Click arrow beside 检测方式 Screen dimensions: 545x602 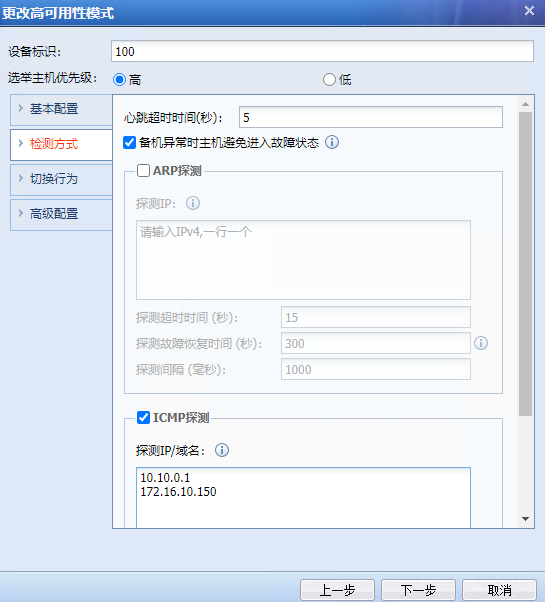coord(21,143)
